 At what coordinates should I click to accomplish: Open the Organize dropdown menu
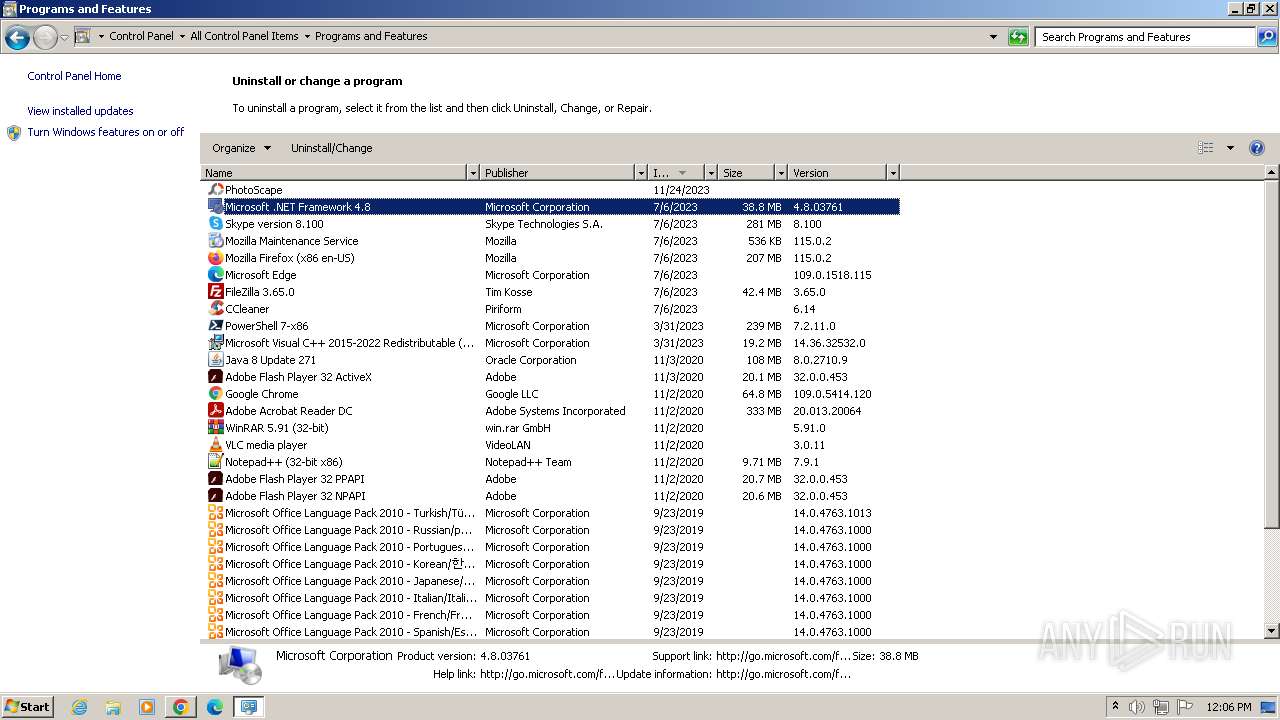point(241,148)
